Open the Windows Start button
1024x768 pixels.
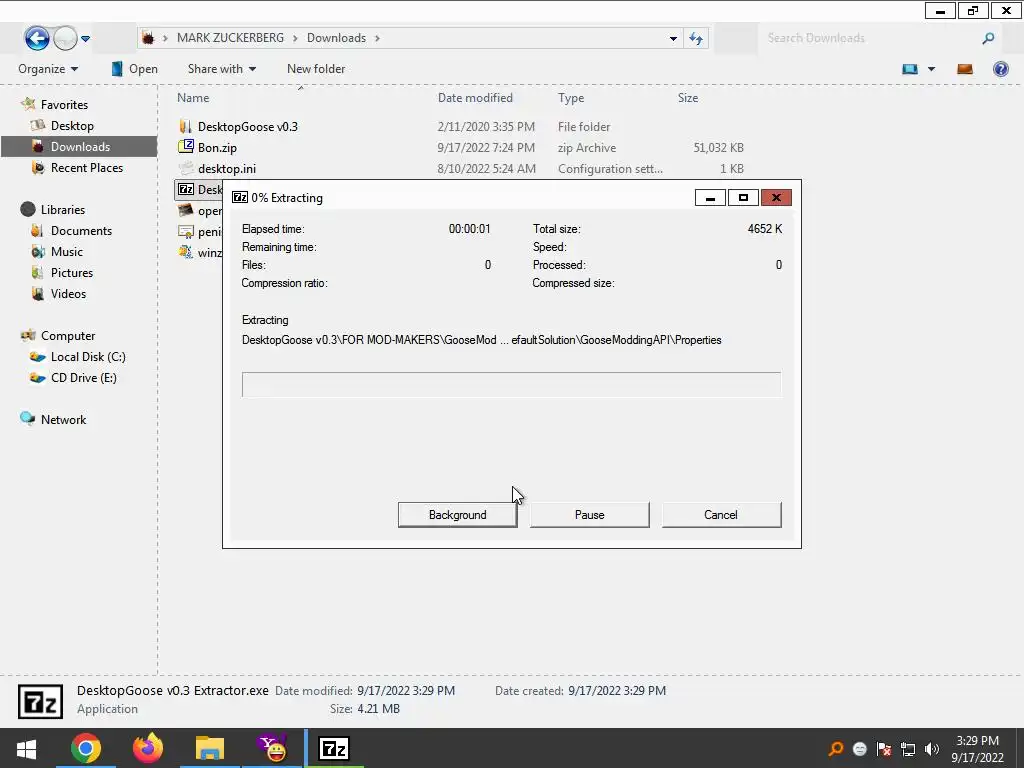tap(26, 749)
